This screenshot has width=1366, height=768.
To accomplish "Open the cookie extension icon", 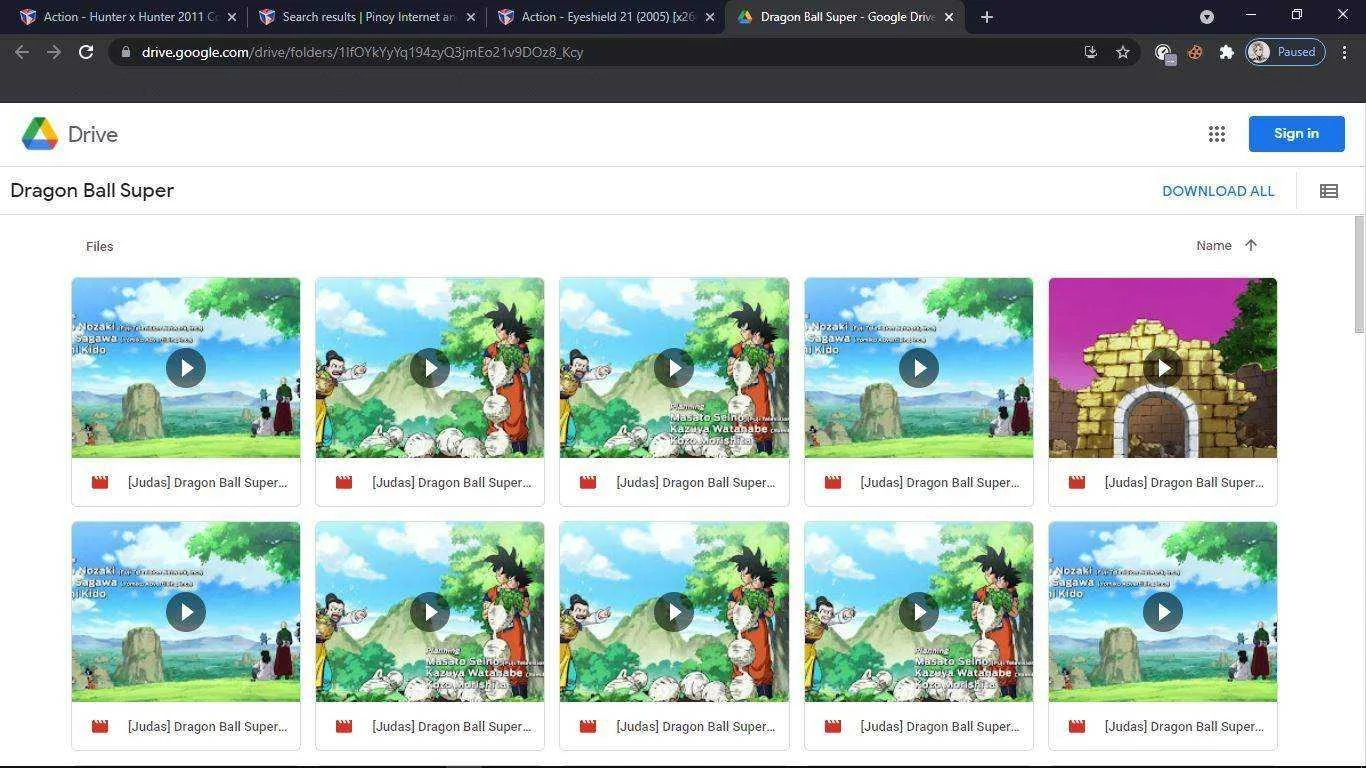I will [x=1195, y=52].
